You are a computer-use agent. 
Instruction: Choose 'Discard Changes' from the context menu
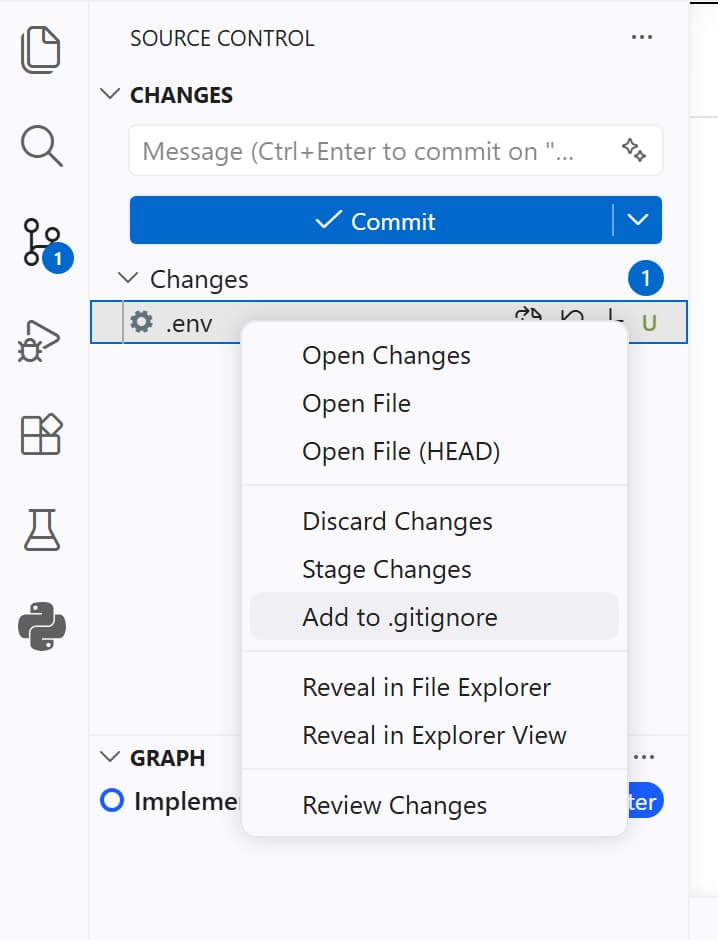[397, 521]
